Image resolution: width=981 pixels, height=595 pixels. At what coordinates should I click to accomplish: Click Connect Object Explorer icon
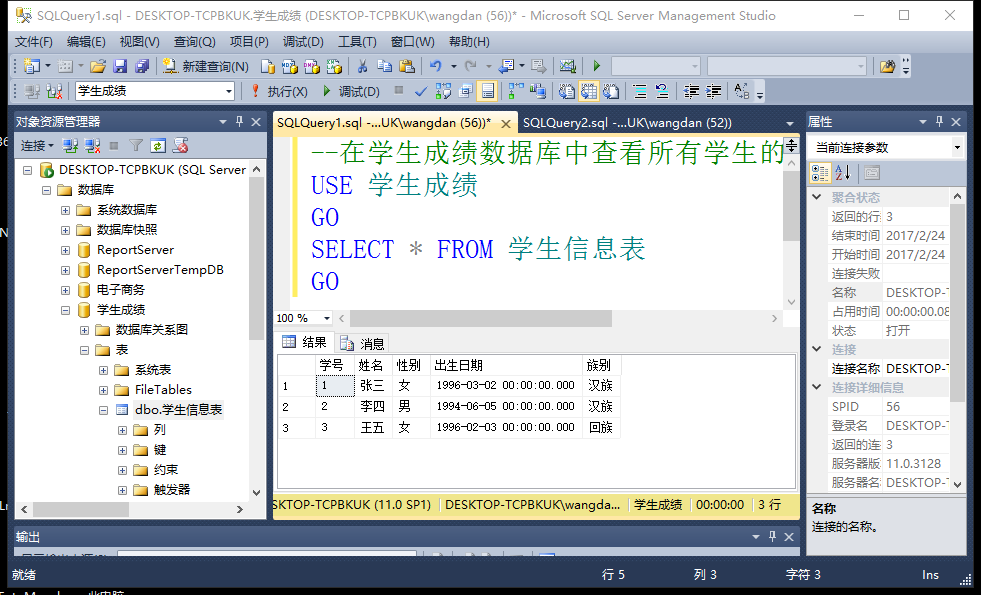pyautogui.click(x=70, y=146)
